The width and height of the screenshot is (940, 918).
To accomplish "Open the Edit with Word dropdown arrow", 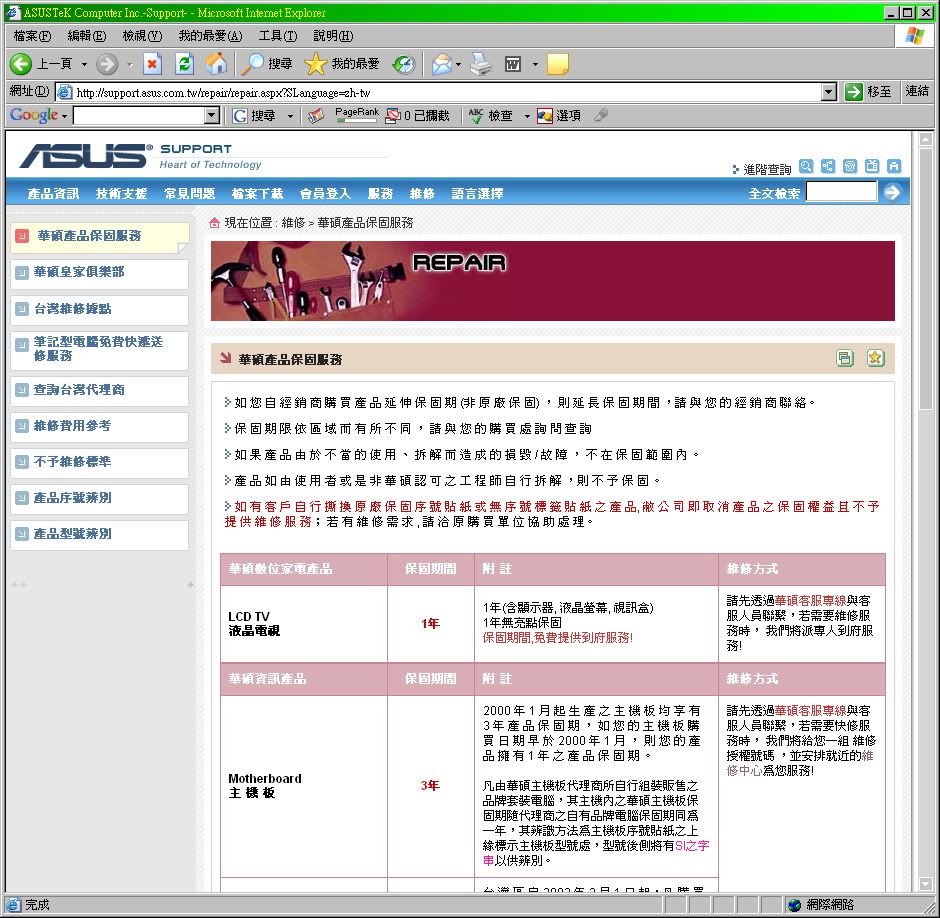I will point(535,64).
